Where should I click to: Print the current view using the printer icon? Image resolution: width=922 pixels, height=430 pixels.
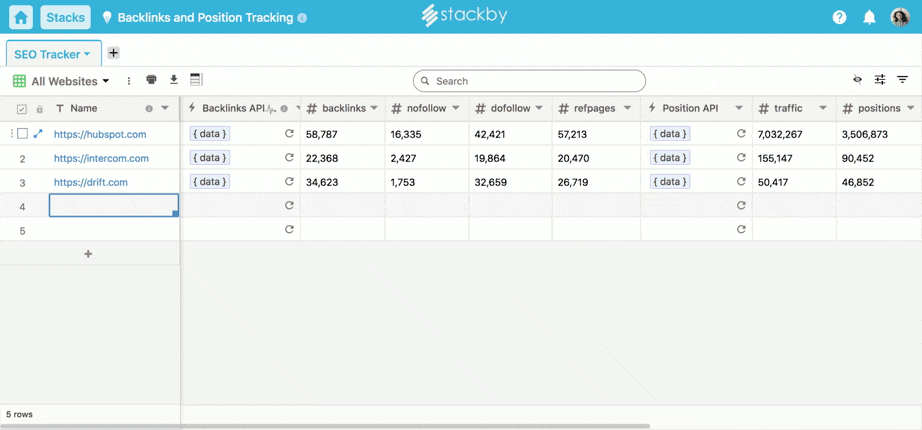click(x=151, y=80)
